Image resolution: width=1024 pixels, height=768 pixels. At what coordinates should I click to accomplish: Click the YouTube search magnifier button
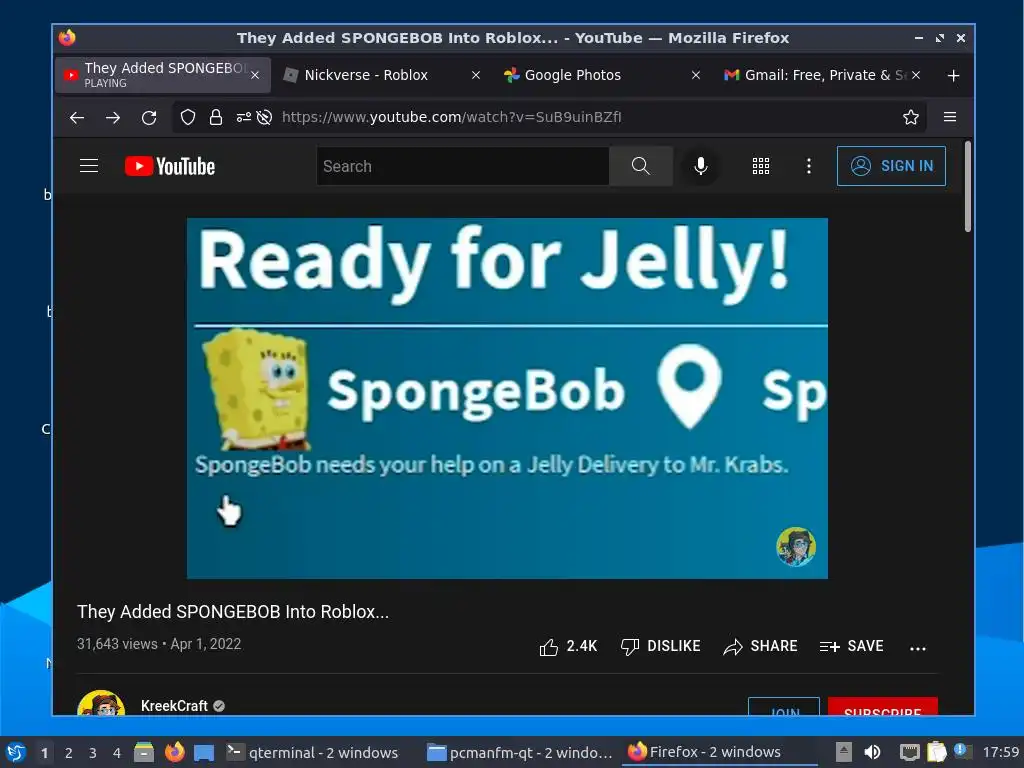[641, 166]
